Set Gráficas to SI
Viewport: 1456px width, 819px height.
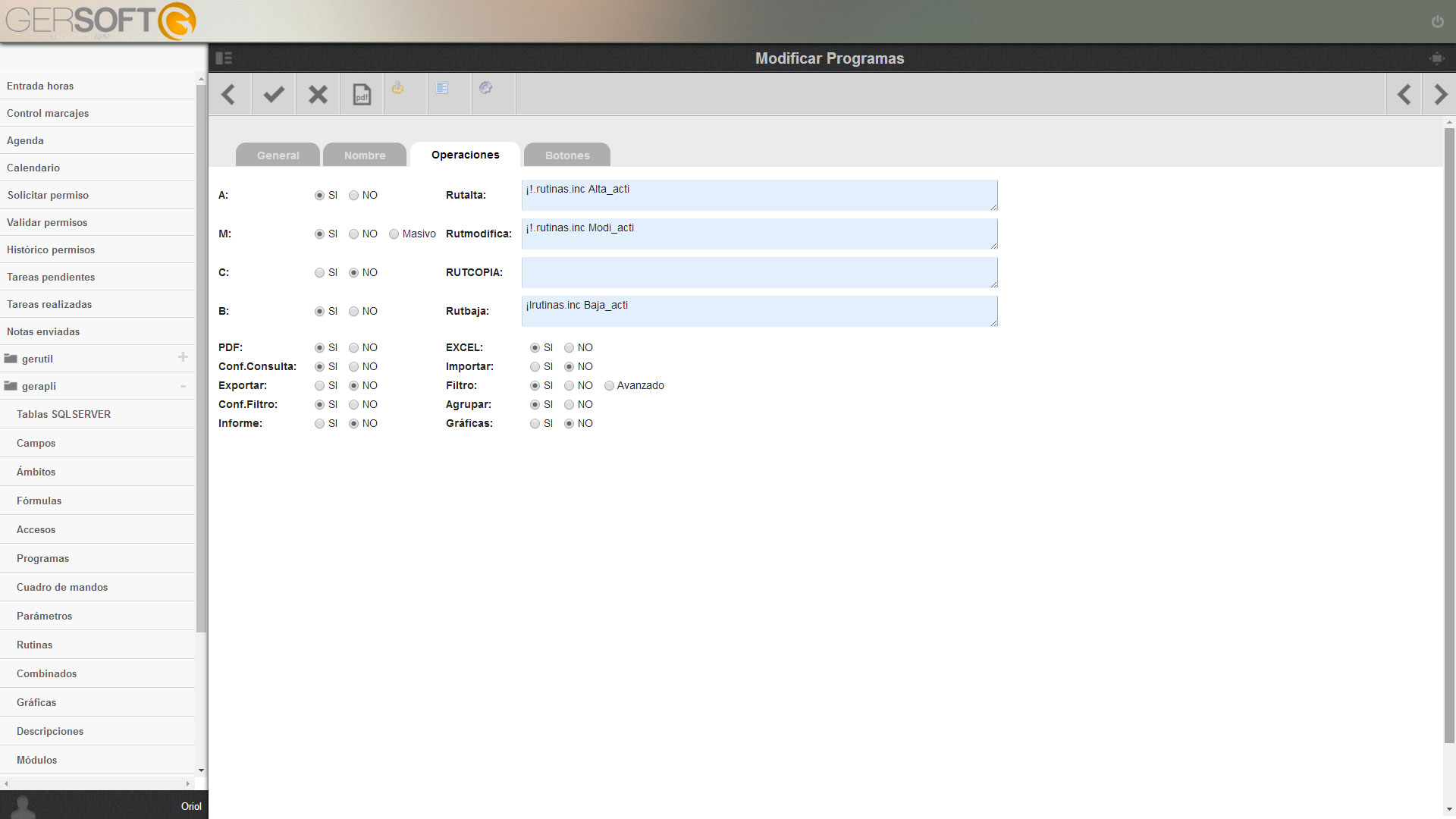click(x=535, y=424)
